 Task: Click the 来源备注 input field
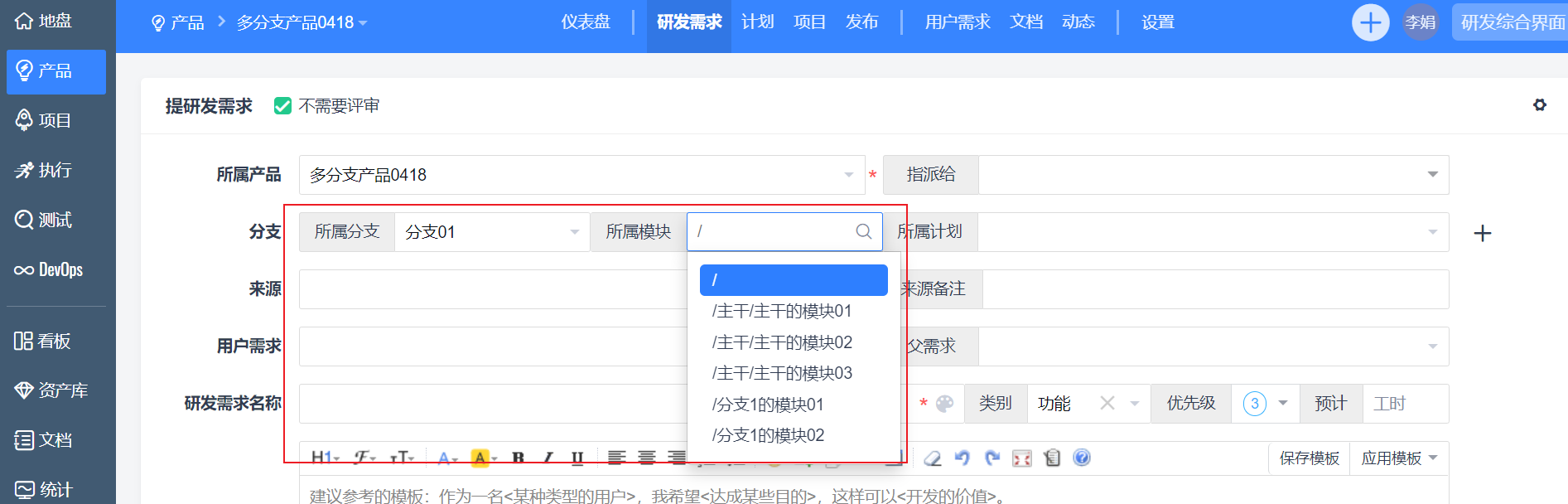pyautogui.click(x=1215, y=289)
